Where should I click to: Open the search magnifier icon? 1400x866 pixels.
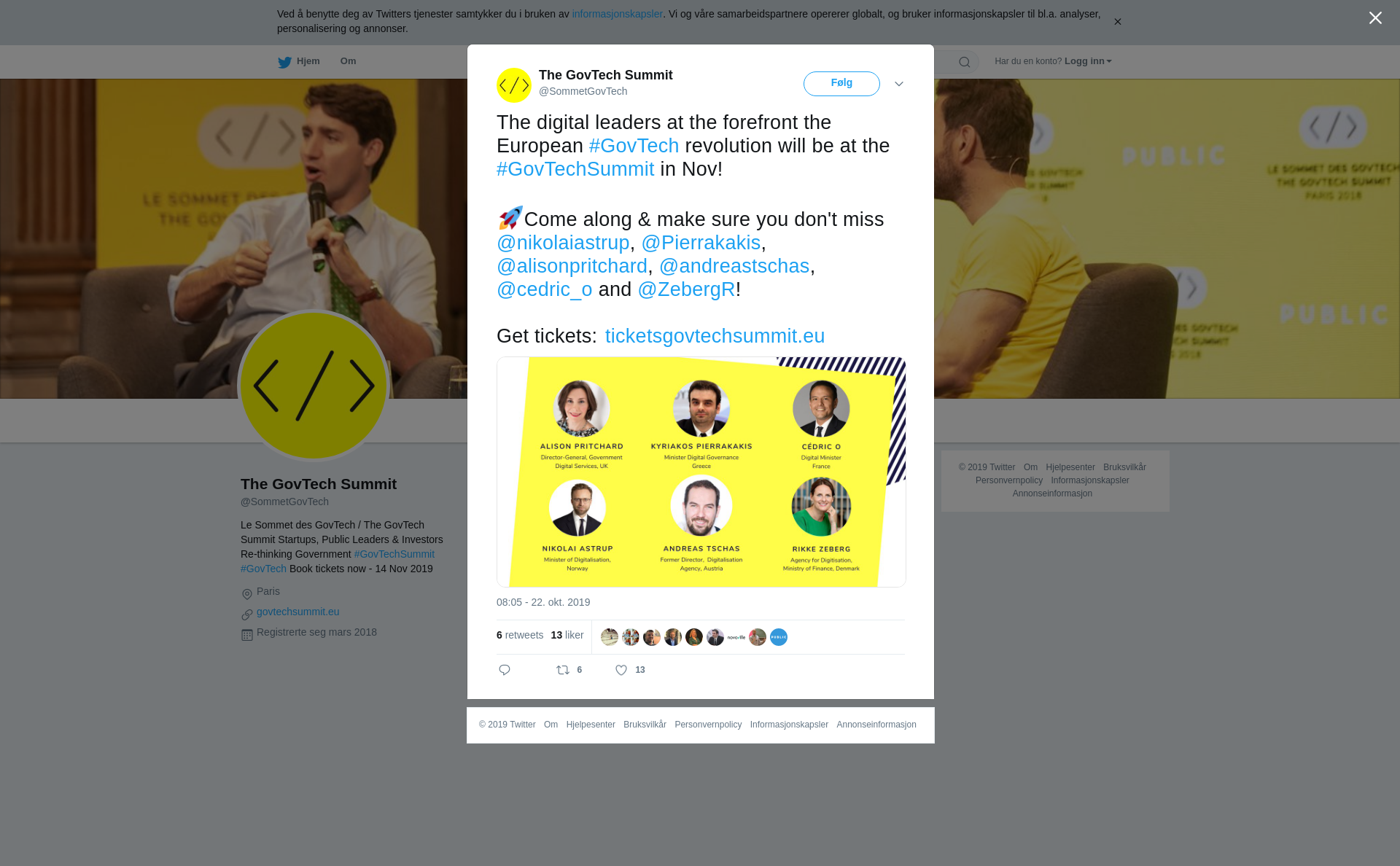click(x=965, y=62)
